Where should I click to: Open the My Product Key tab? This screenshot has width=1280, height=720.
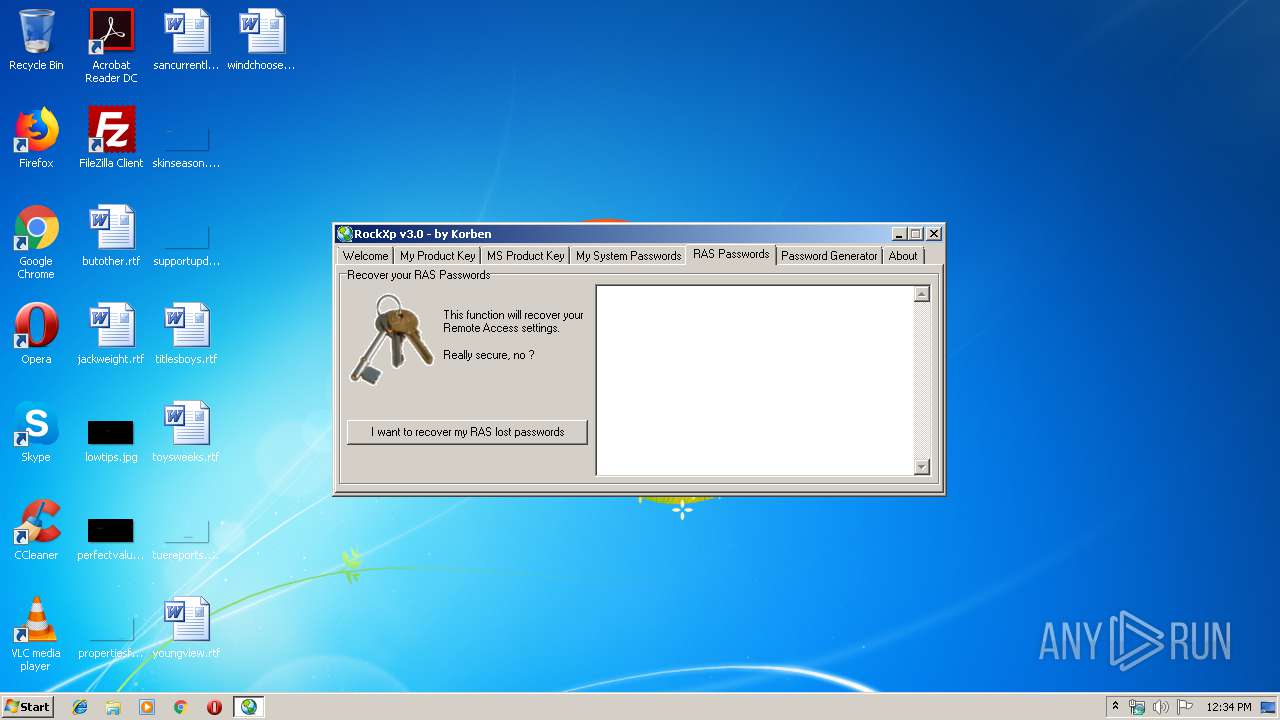tap(437, 256)
